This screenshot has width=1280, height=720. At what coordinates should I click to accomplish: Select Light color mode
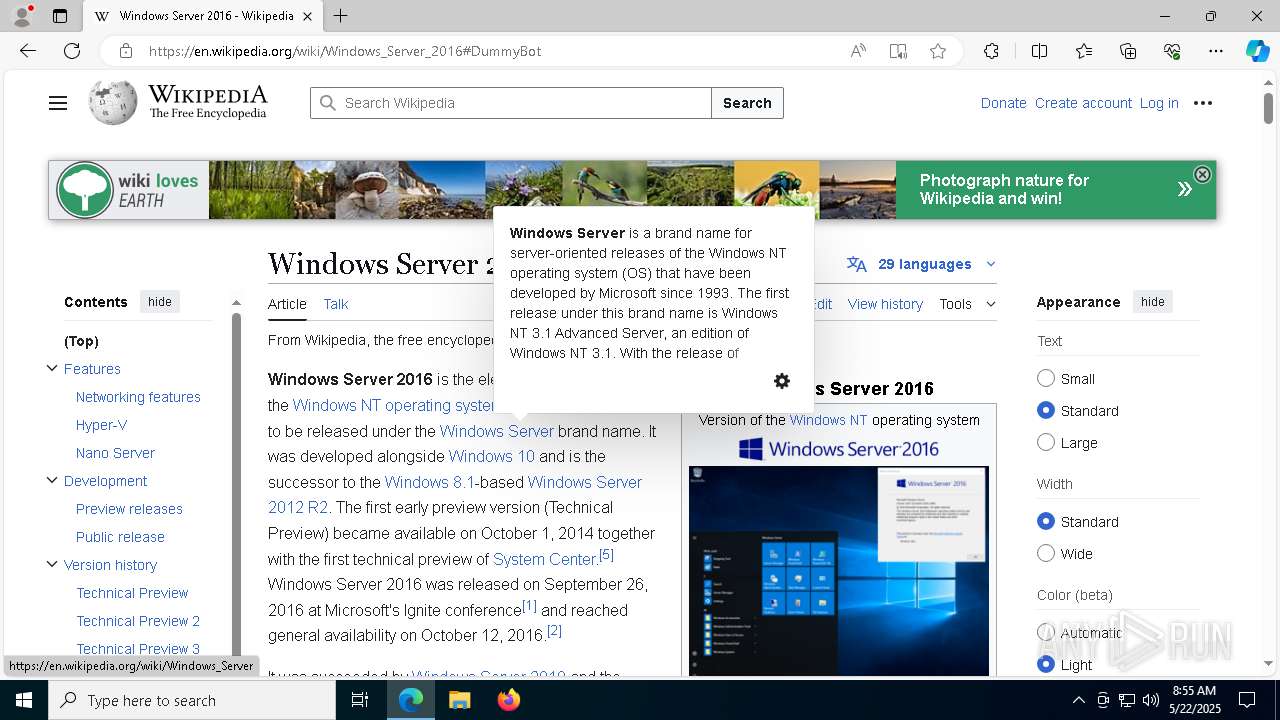pos(1046,664)
